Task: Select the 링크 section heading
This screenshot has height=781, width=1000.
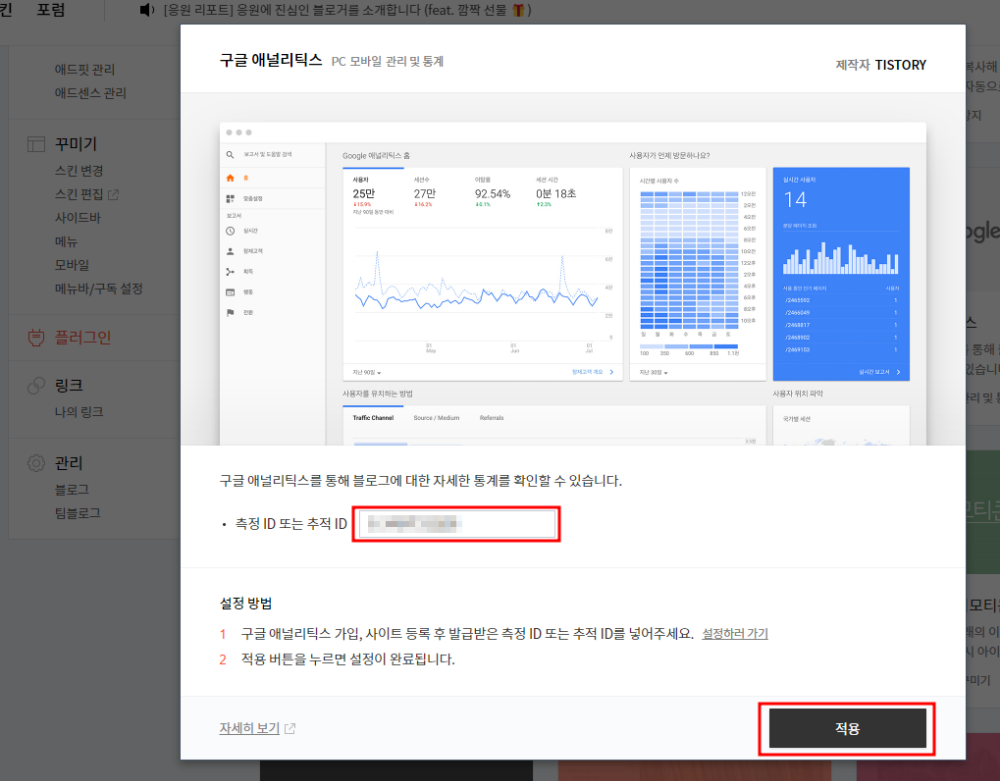Action: point(69,385)
